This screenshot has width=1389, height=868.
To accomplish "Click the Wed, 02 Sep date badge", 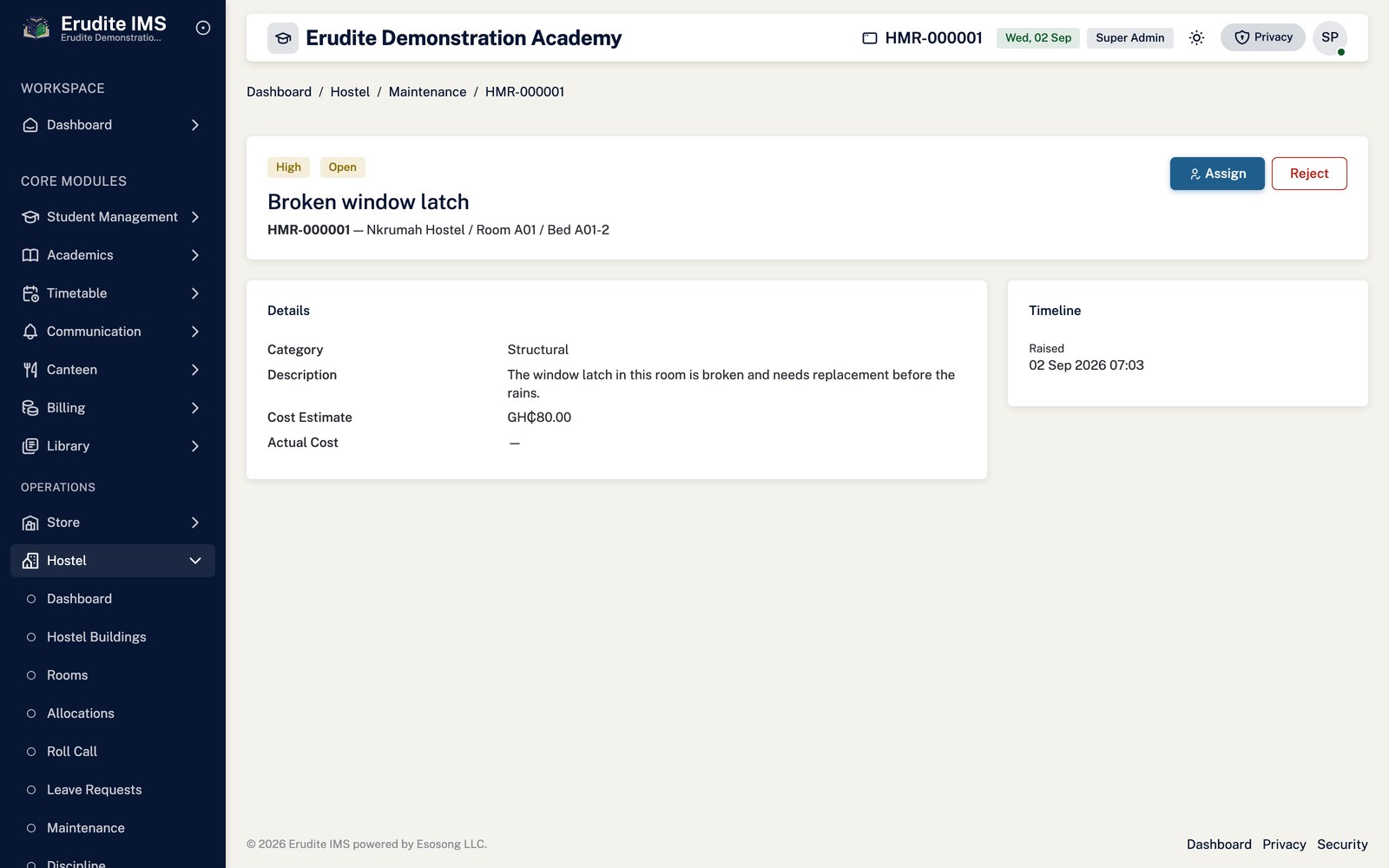I will (x=1038, y=38).
